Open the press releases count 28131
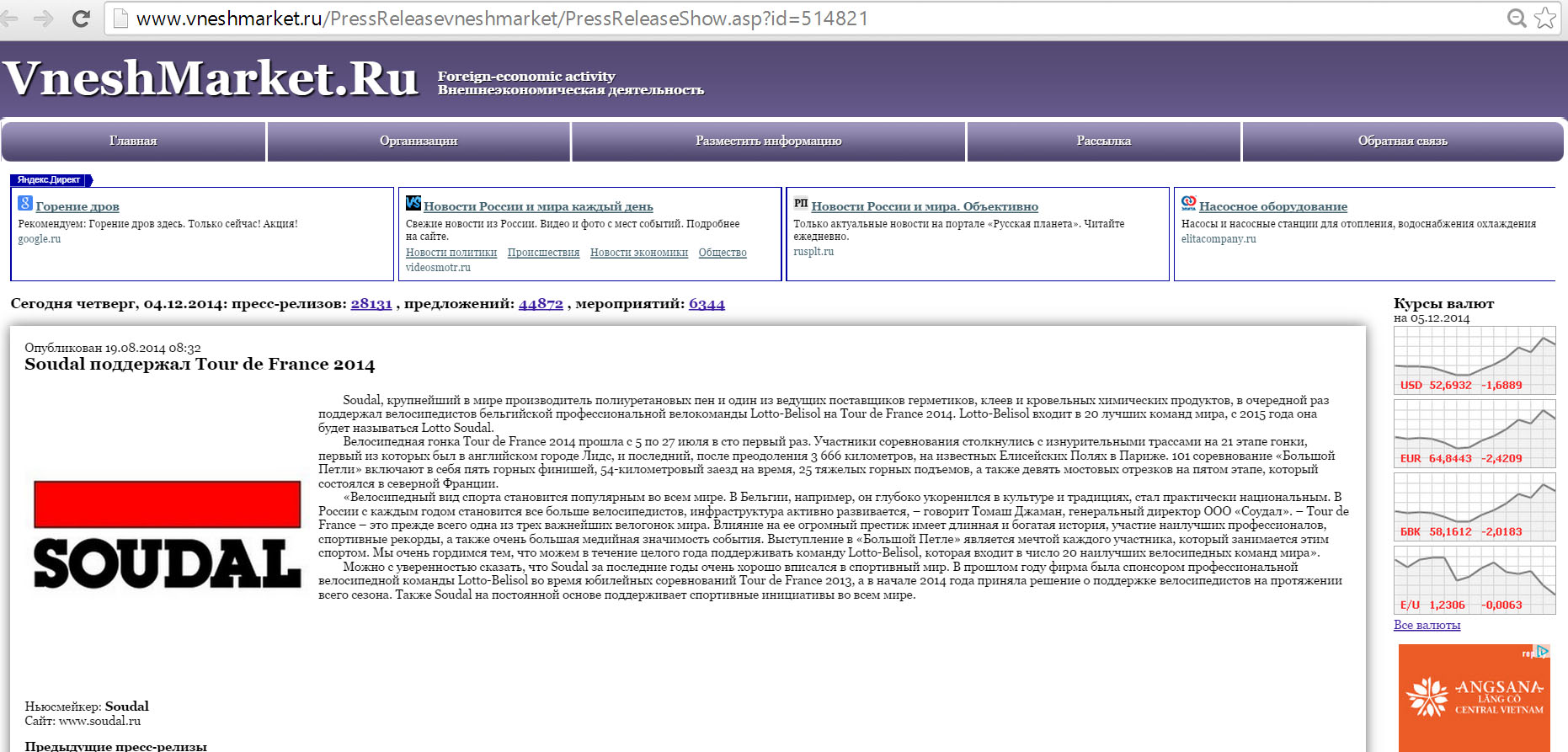 [x=371, y=304]
